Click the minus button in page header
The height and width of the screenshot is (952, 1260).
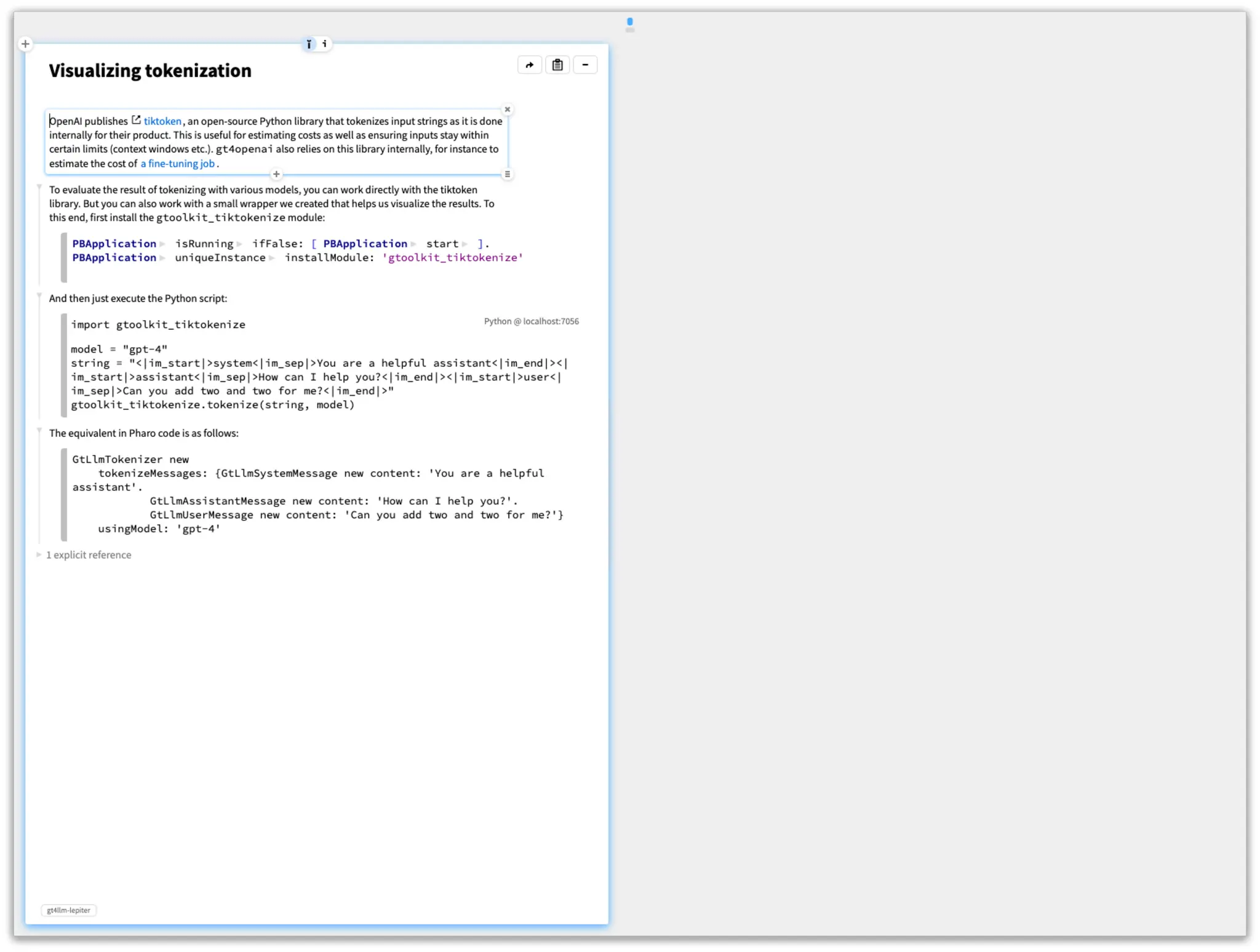[584, 65]
